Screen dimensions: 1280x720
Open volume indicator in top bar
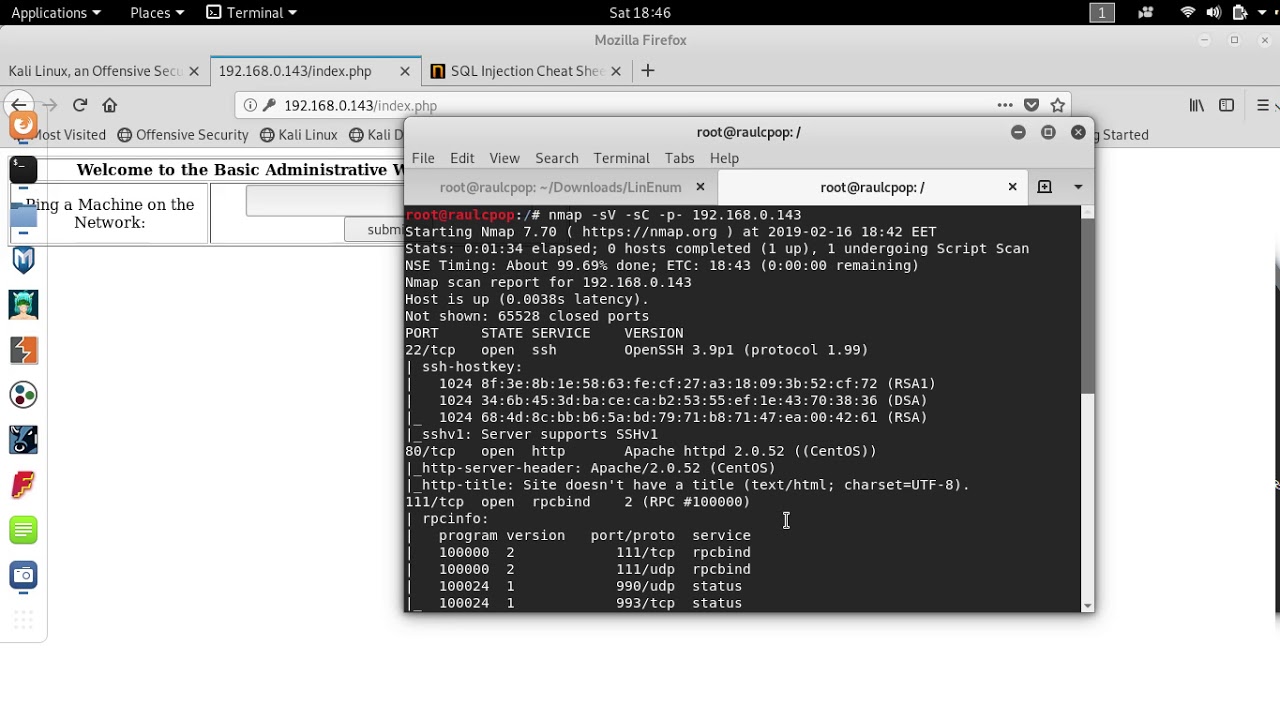1213,13
